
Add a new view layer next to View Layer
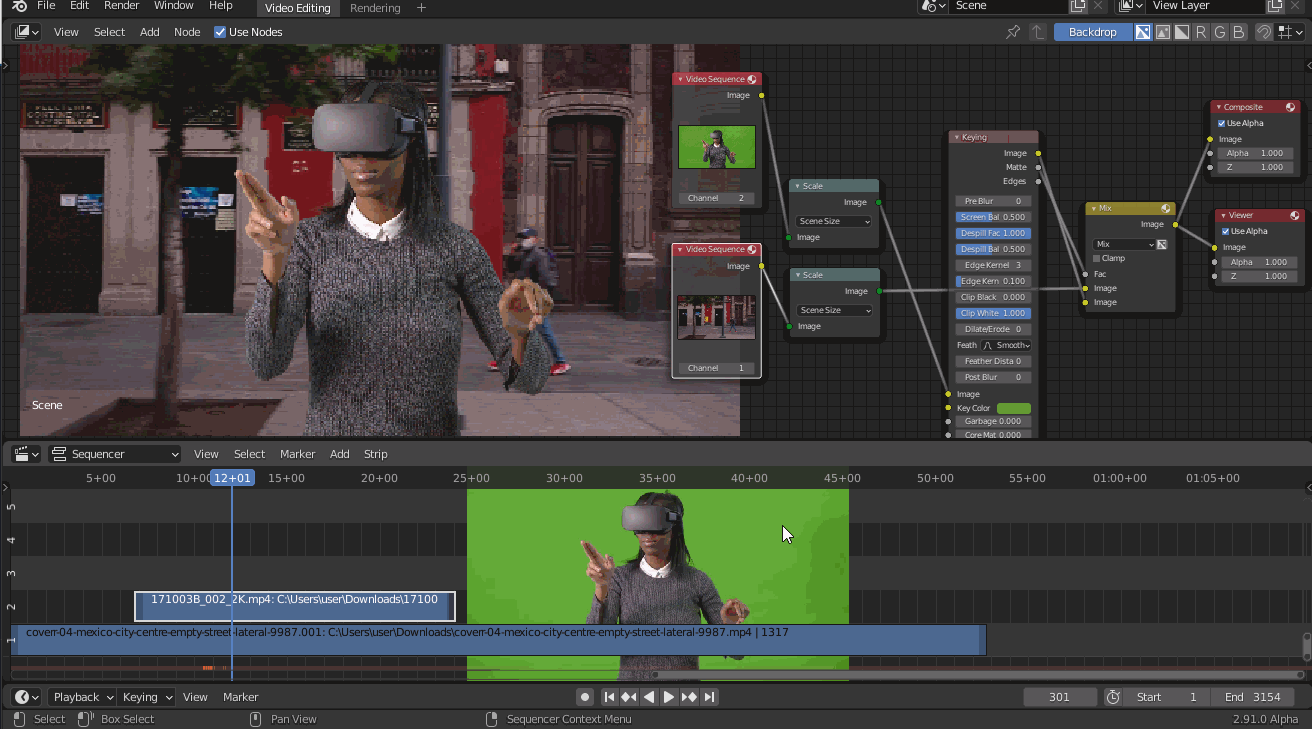[x=1275, y=6]
